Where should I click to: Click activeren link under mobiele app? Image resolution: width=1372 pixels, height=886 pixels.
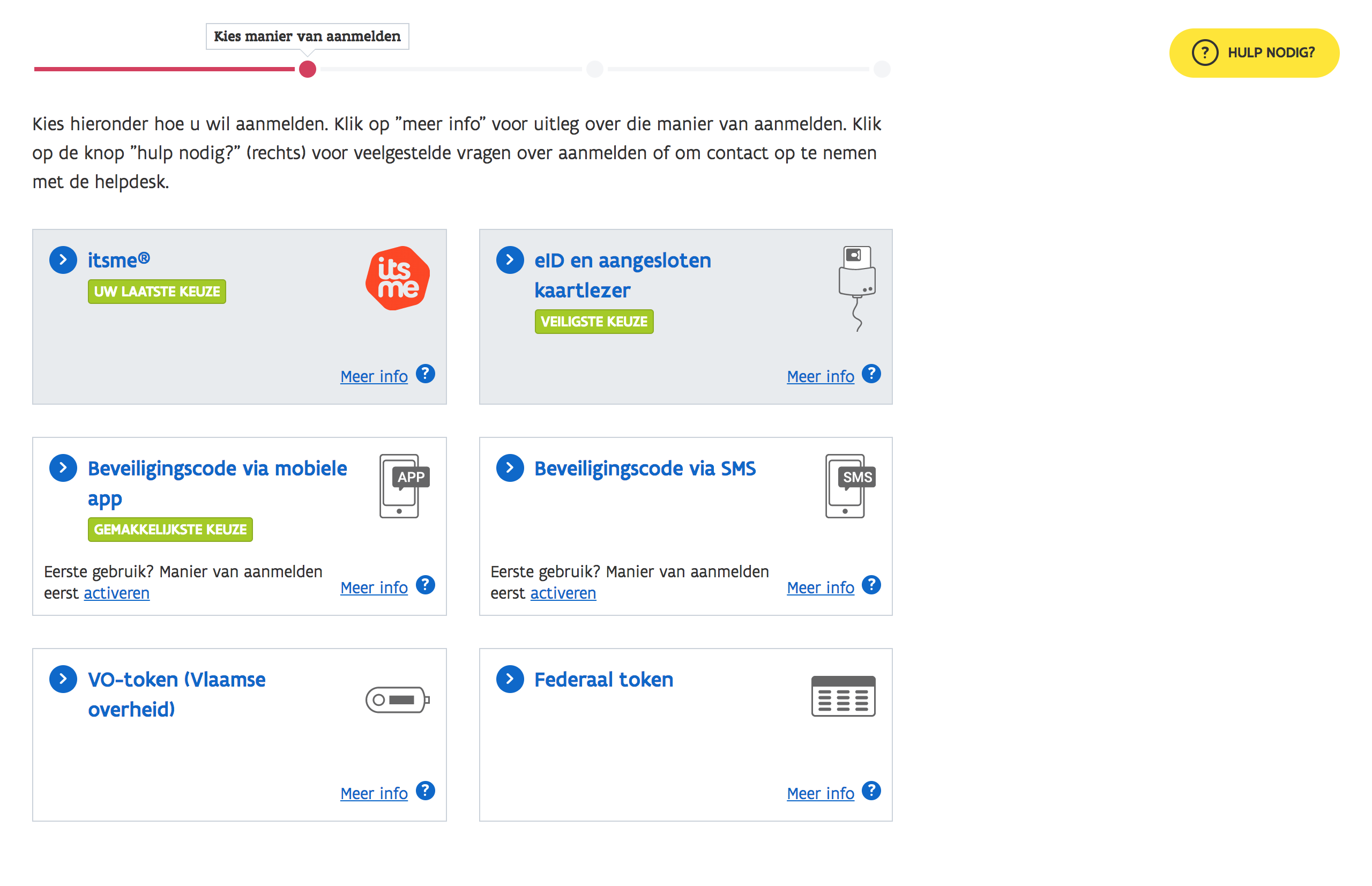tap(116, 593)
